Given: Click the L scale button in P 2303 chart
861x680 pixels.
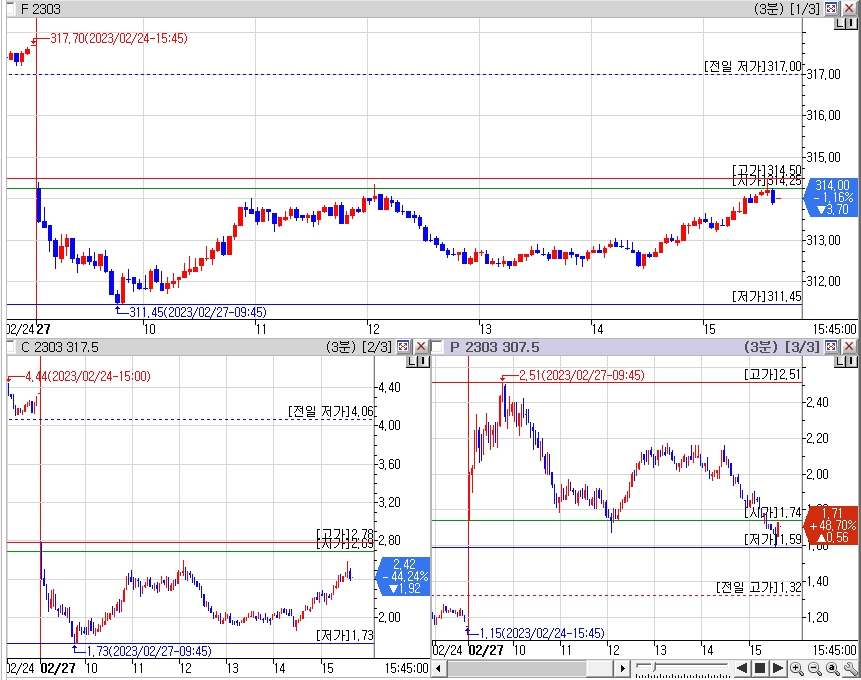Looking at the screenshot, I should click(840, 361).
